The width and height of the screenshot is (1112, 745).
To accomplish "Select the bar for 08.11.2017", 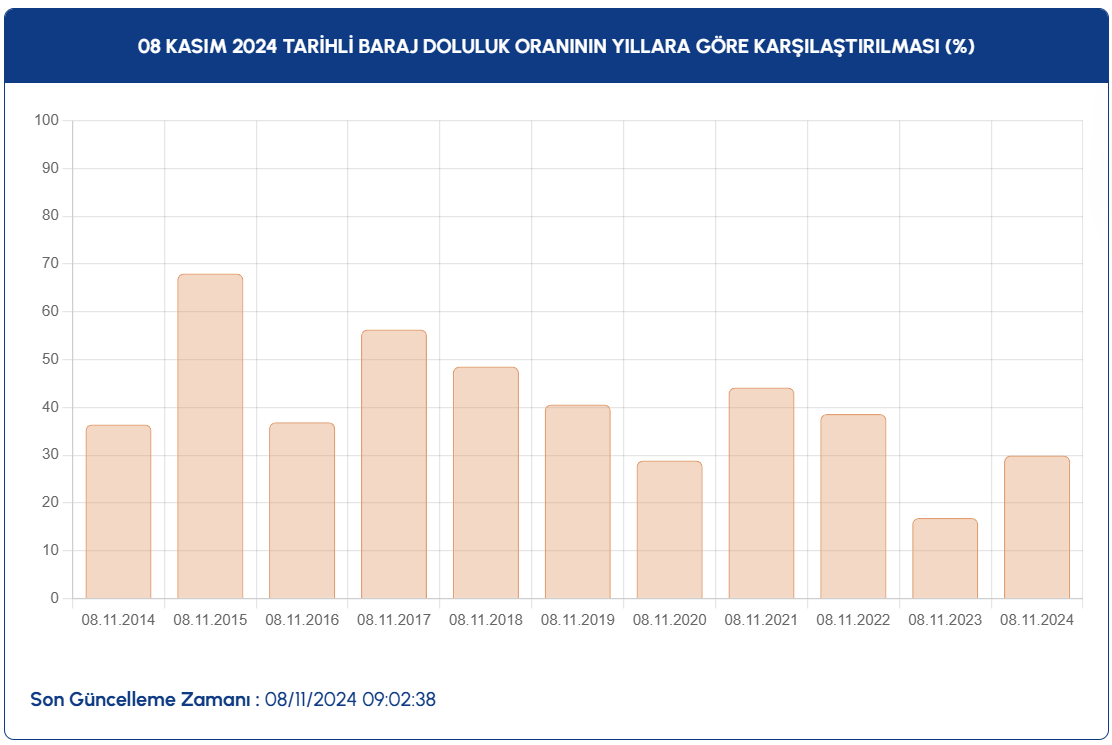I will coord(394,464).
